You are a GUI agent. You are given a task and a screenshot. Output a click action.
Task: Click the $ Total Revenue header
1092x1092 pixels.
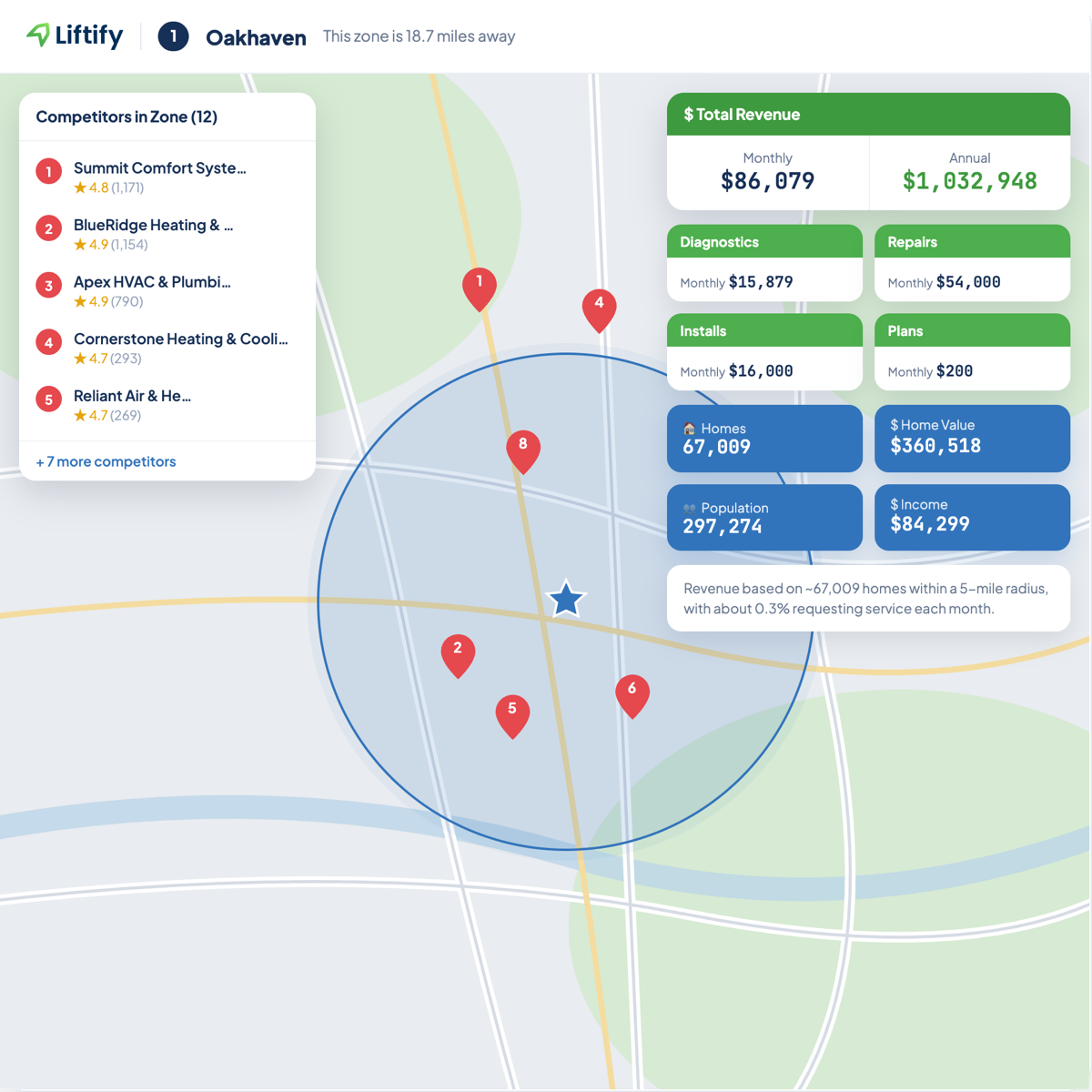coord(868,114)
